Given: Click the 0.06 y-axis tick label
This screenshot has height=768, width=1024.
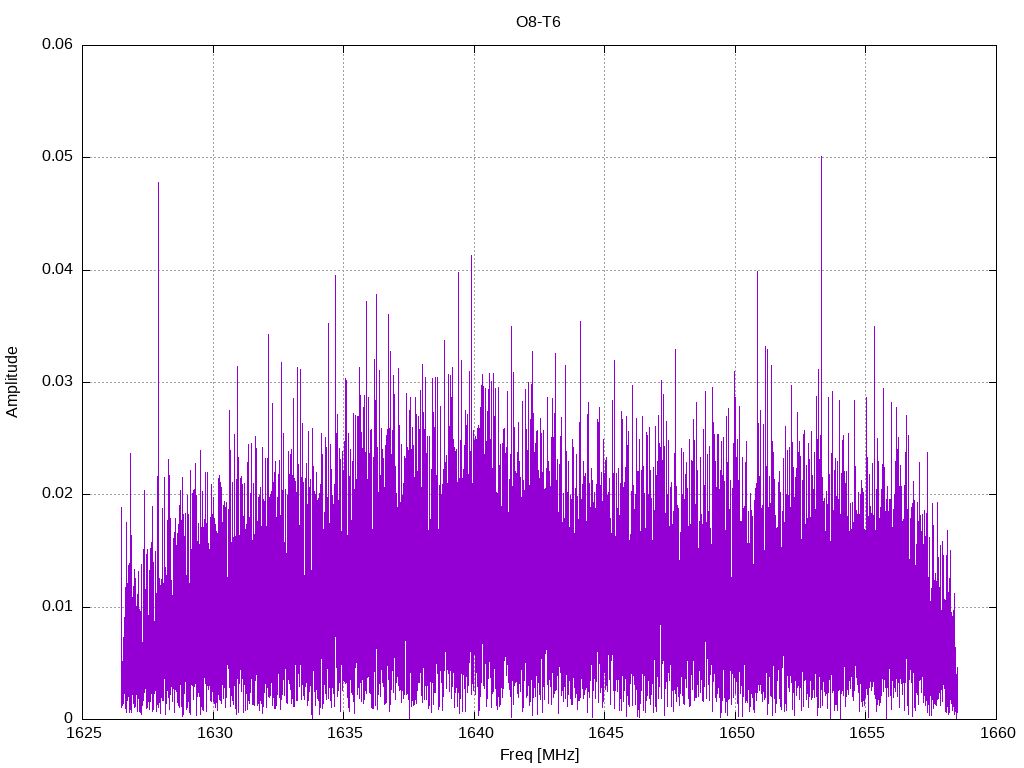Looking at the screenshot, I should (57, 44).
